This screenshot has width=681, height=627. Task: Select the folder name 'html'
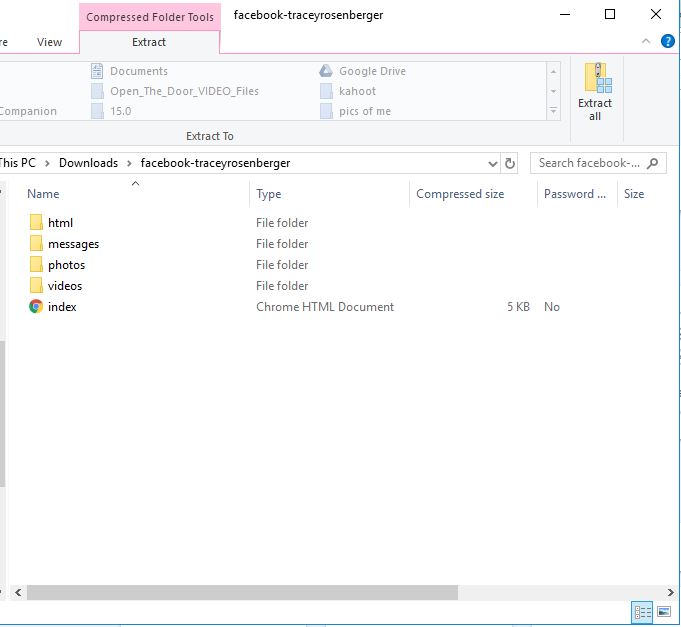(x=60, y=223)
